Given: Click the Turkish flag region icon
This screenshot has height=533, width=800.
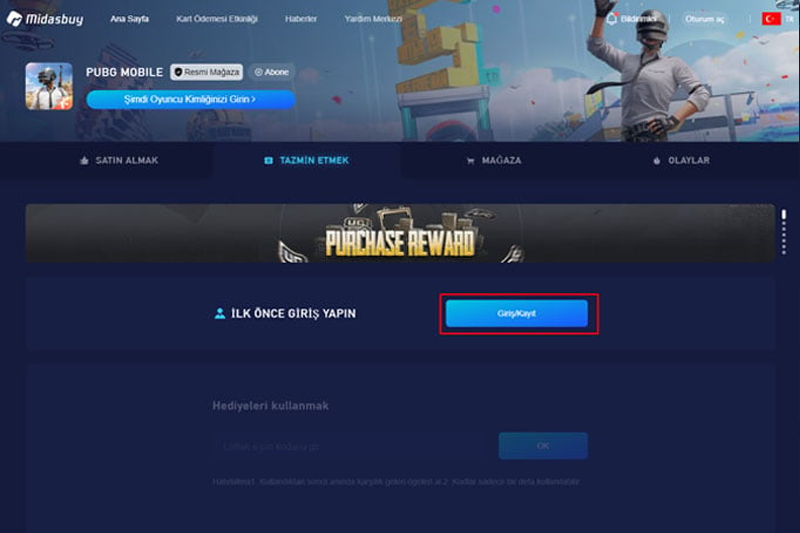Looking at the screenshot, I should (x=771, y=19).
